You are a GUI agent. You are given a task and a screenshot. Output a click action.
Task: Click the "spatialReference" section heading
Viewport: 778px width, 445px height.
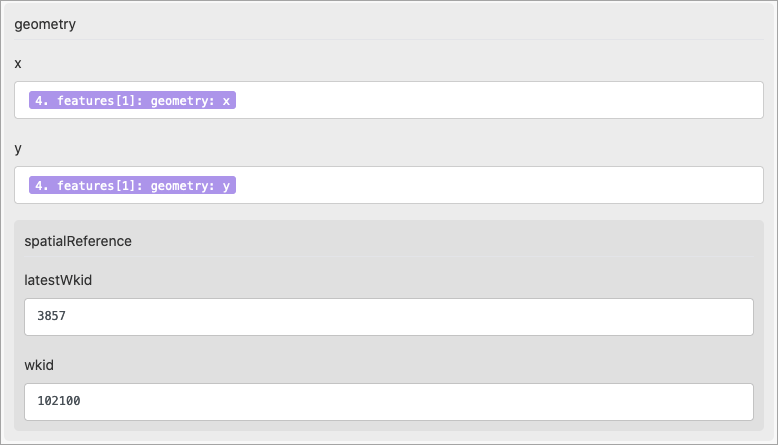pos(78,241)
